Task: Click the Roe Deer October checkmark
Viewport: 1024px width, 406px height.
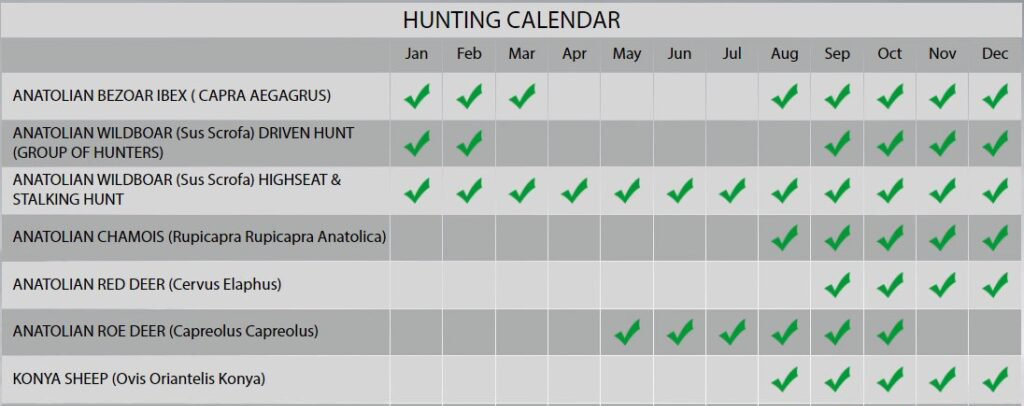Action: click(x=890, y=332)
